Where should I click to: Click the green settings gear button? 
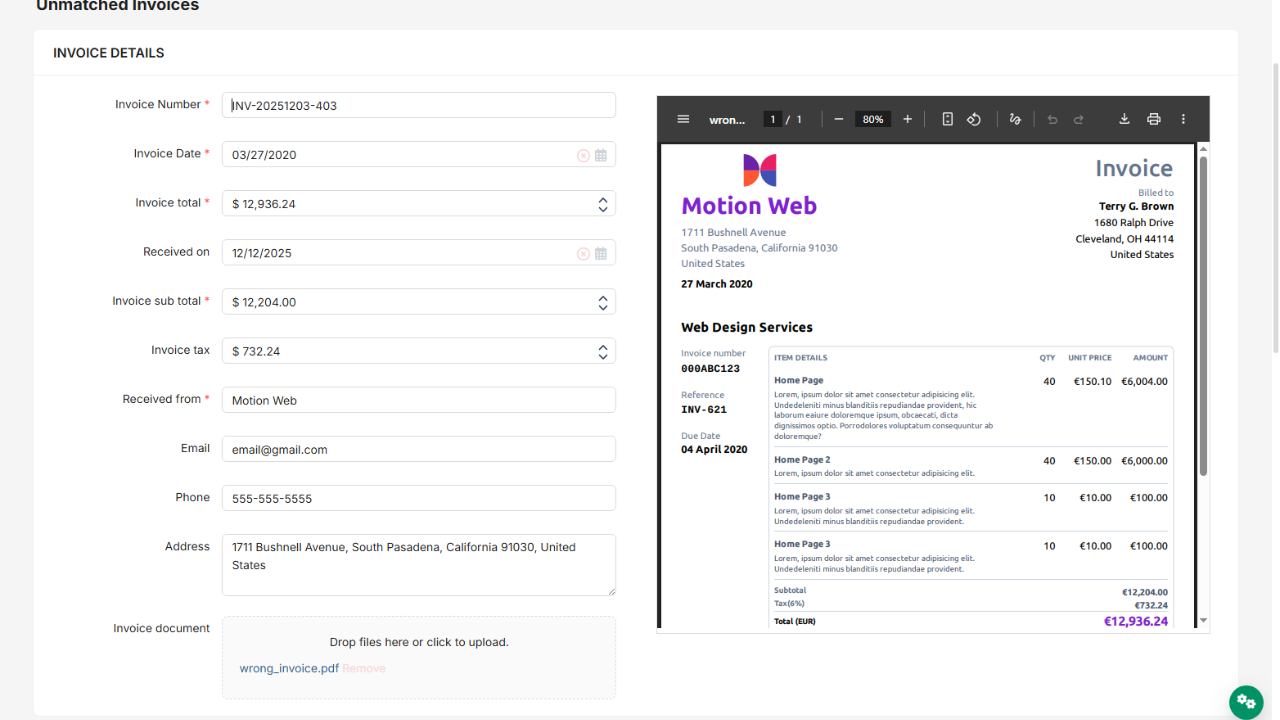click(1246, 701)
